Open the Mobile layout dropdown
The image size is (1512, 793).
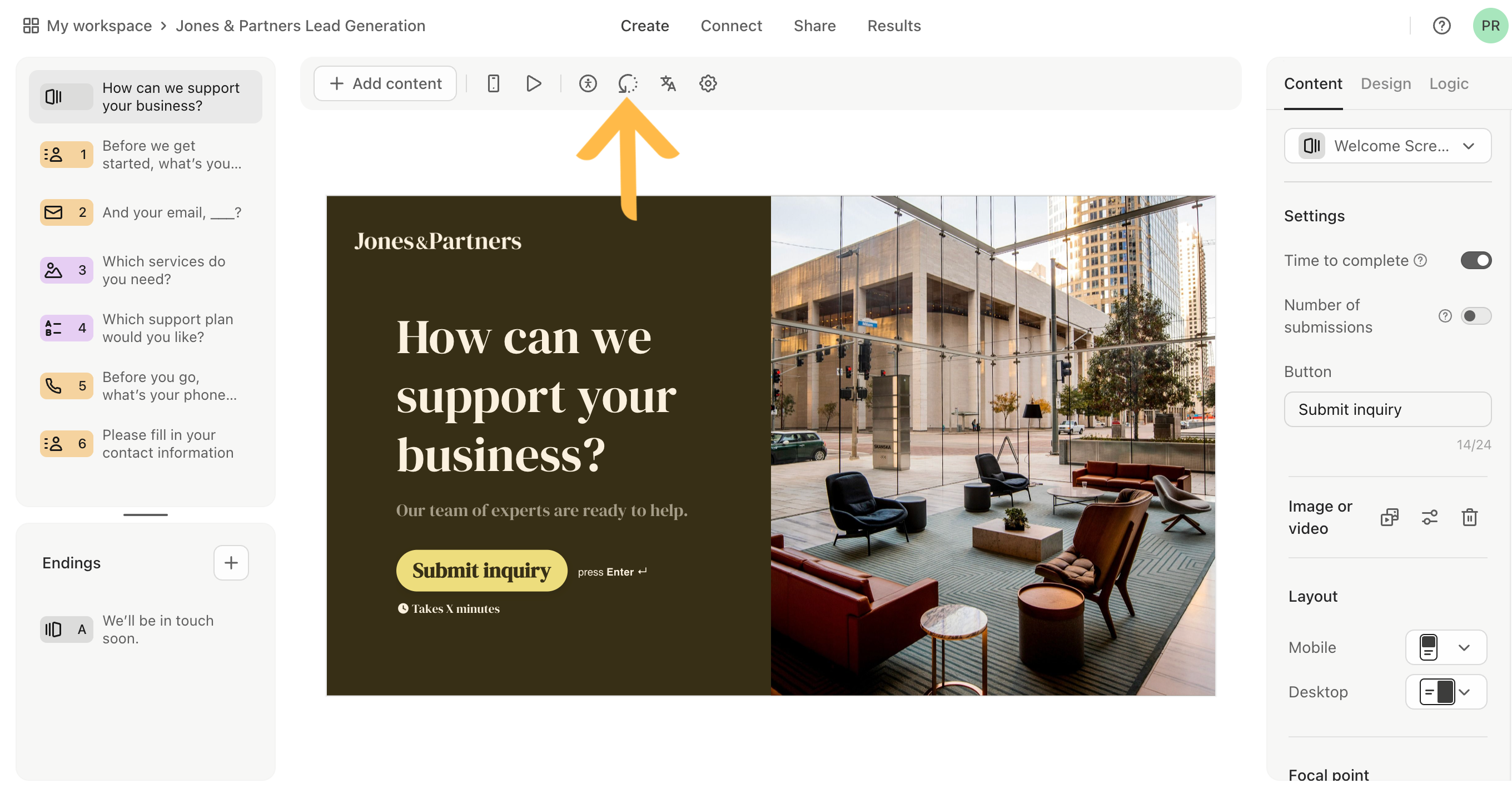[x=1446, y=647]
